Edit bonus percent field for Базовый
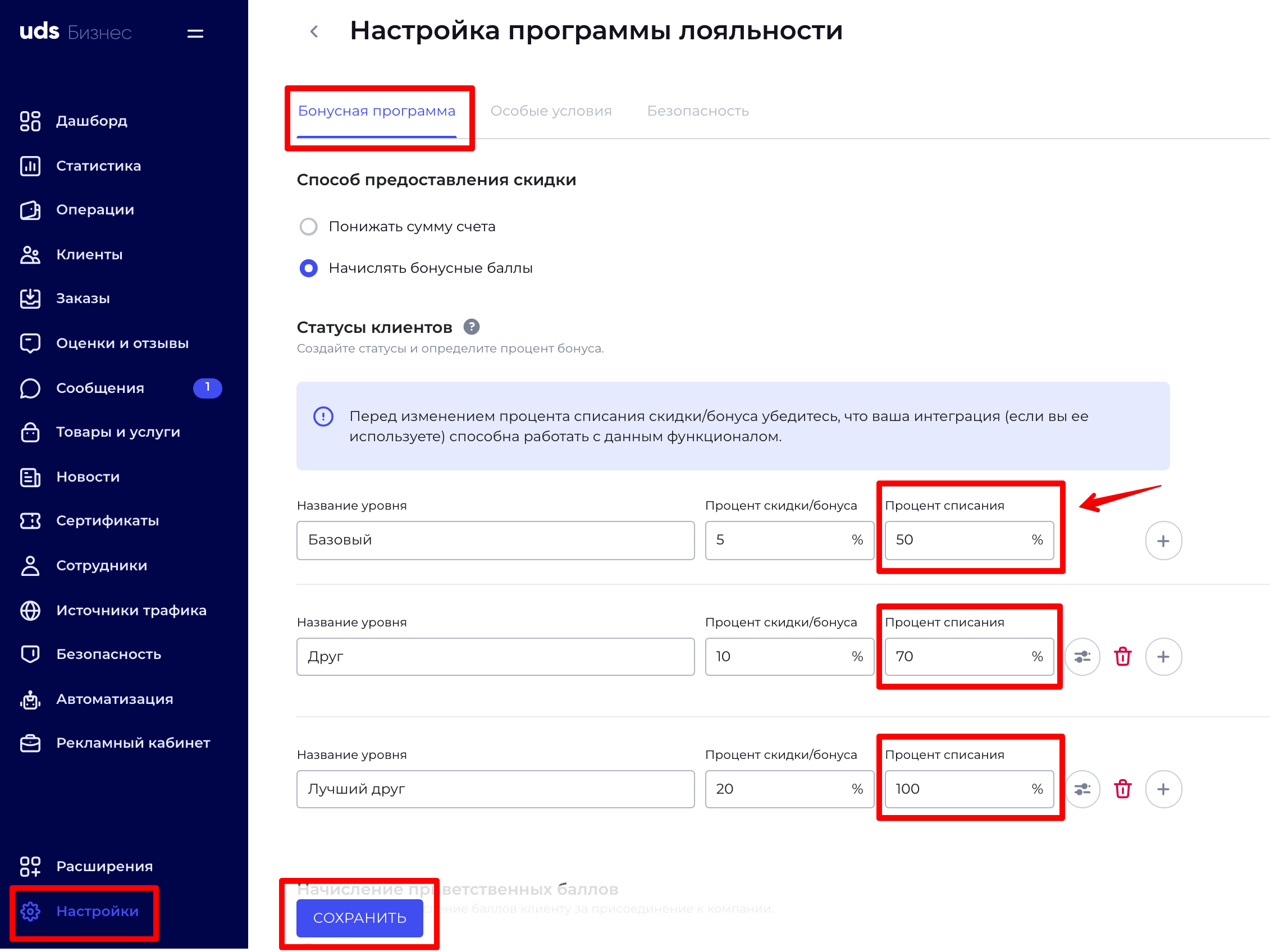 (x=789, y=541)
